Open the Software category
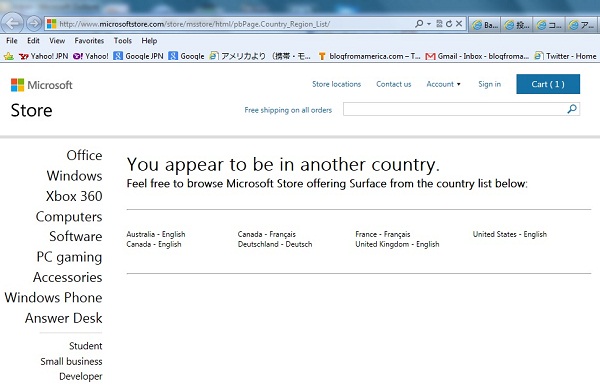600x387 pixels. pos(75,236)
